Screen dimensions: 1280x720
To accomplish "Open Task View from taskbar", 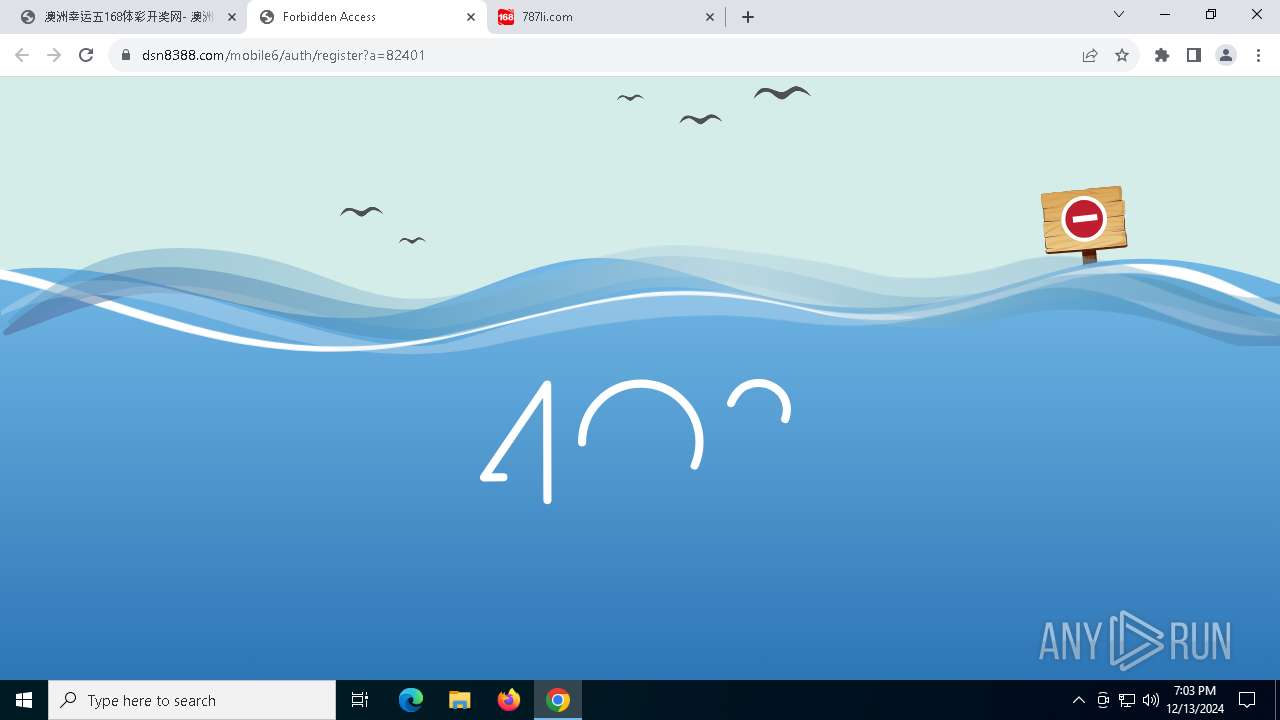I will tap(360, 700).
